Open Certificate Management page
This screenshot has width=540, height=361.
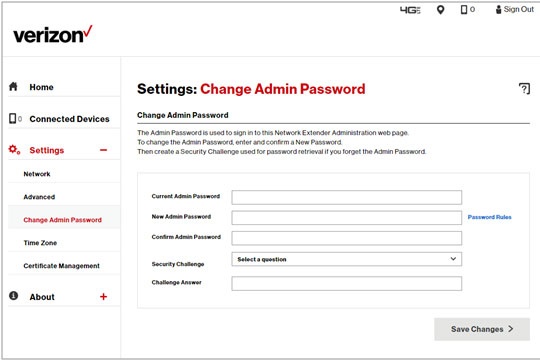coord(61,266)
